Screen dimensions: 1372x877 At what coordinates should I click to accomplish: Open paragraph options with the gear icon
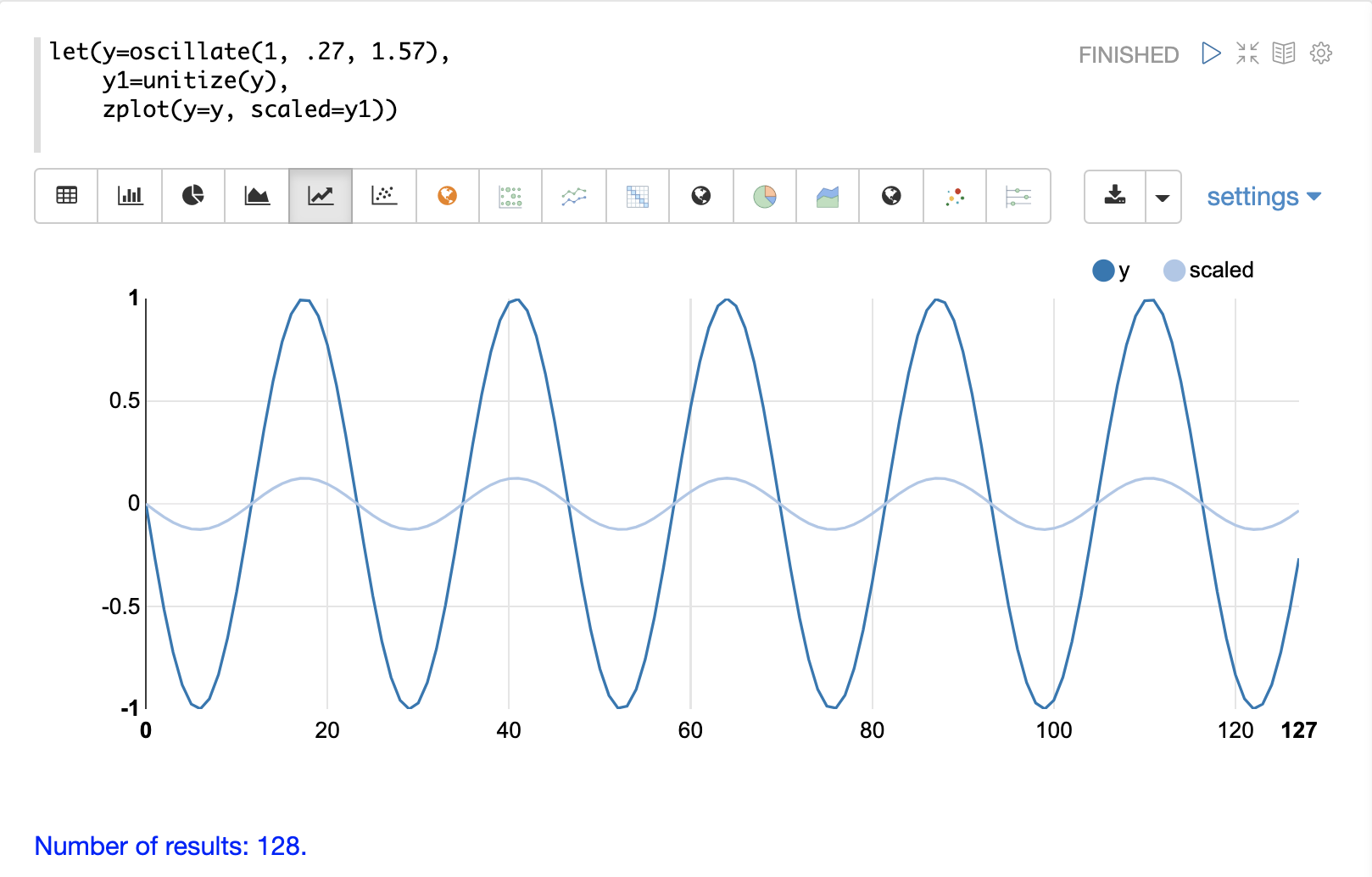[1321, 53]
